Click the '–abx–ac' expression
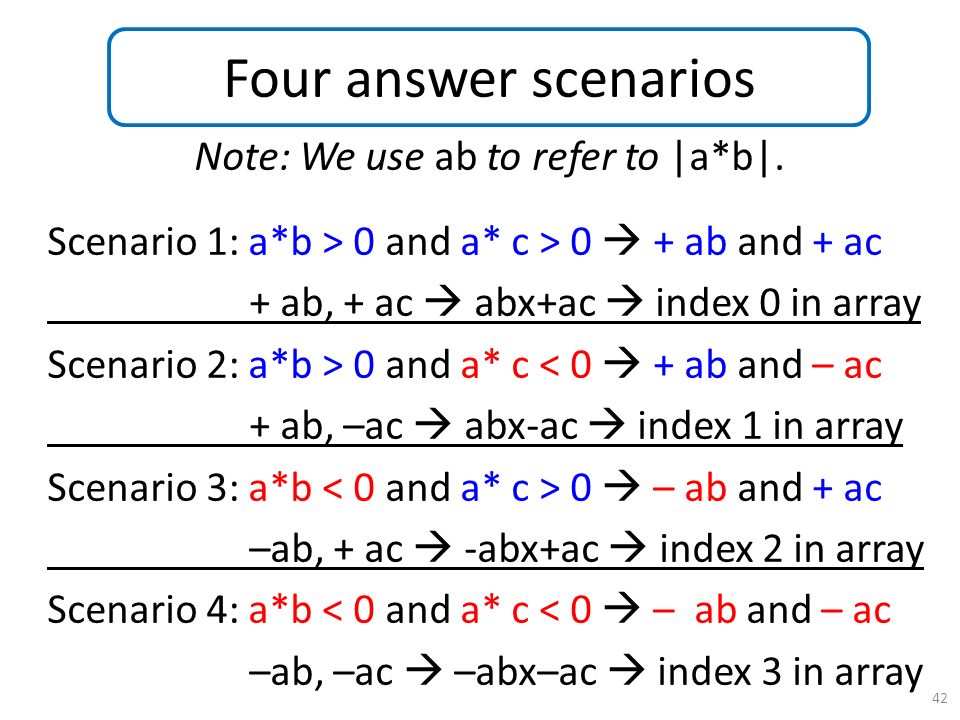 (525, 672)
